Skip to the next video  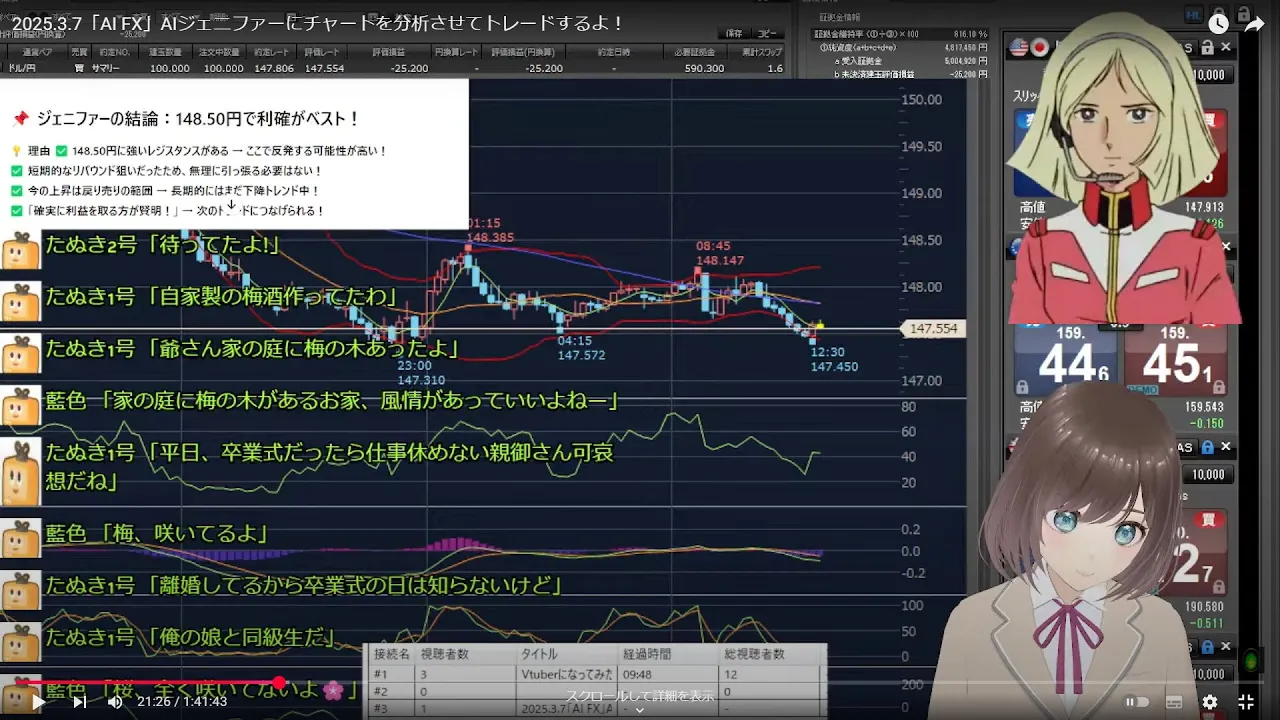click(80, 702)
